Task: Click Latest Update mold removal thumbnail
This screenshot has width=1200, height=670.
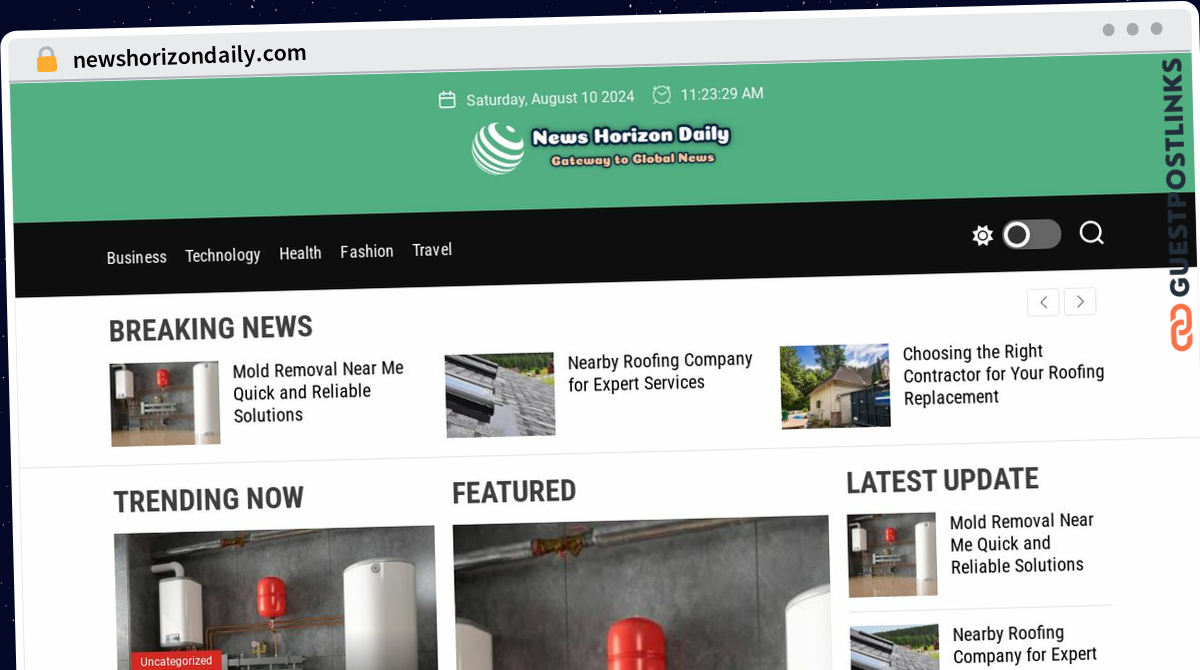Action: click(x=893, y=555)
